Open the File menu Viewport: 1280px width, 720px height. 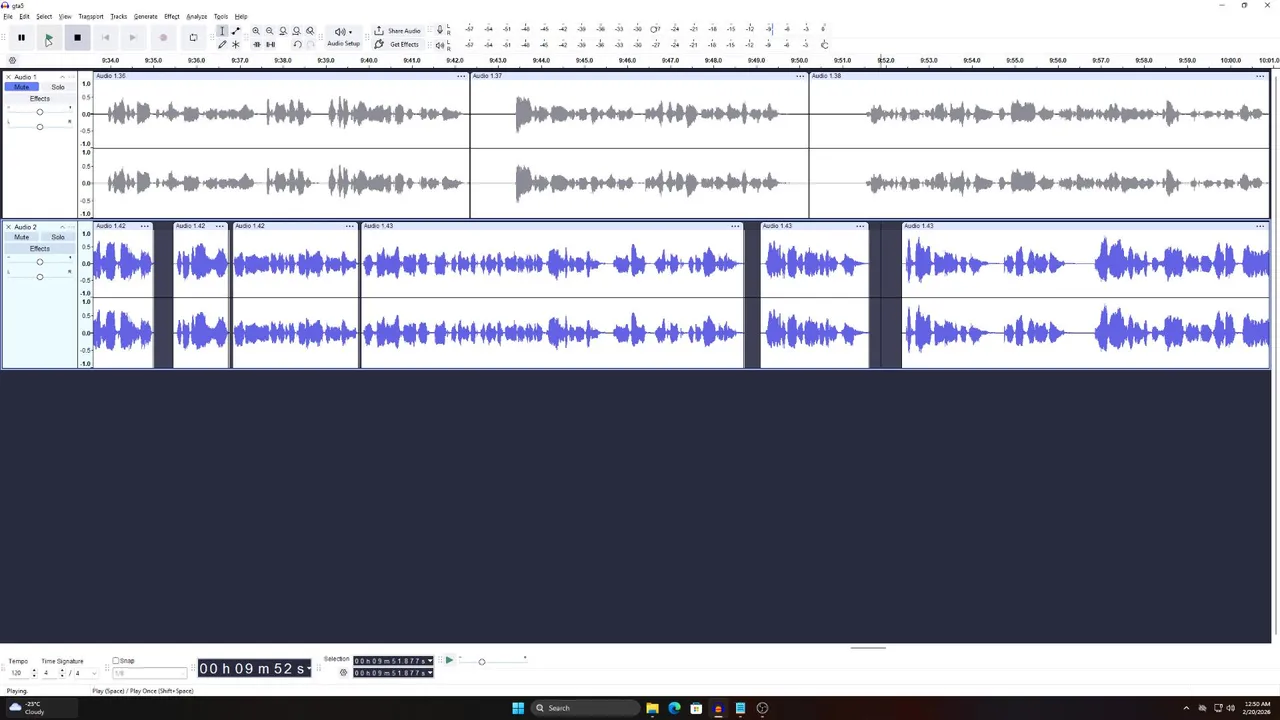click(x=8, y=16)
